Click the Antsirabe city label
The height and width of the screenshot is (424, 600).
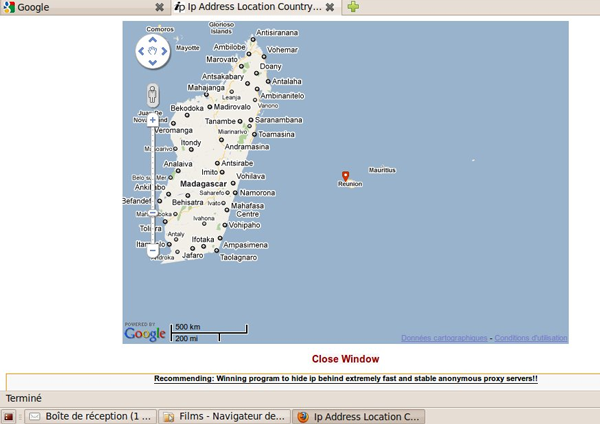[x=237, y=163]
